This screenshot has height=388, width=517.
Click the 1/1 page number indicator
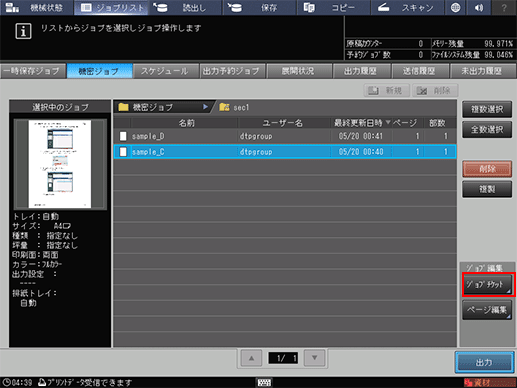pos(283,358)
